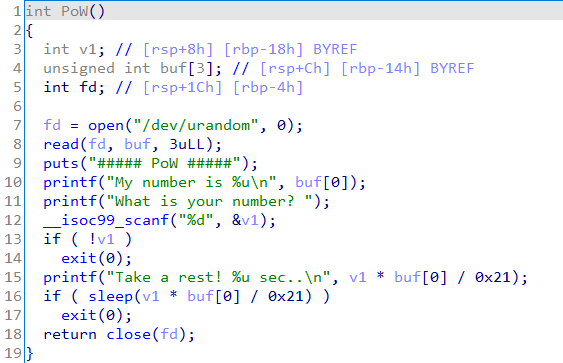This screenshot has height=363, width=563.
Task: Click the read call on line 8
Action: click(61, 144)
